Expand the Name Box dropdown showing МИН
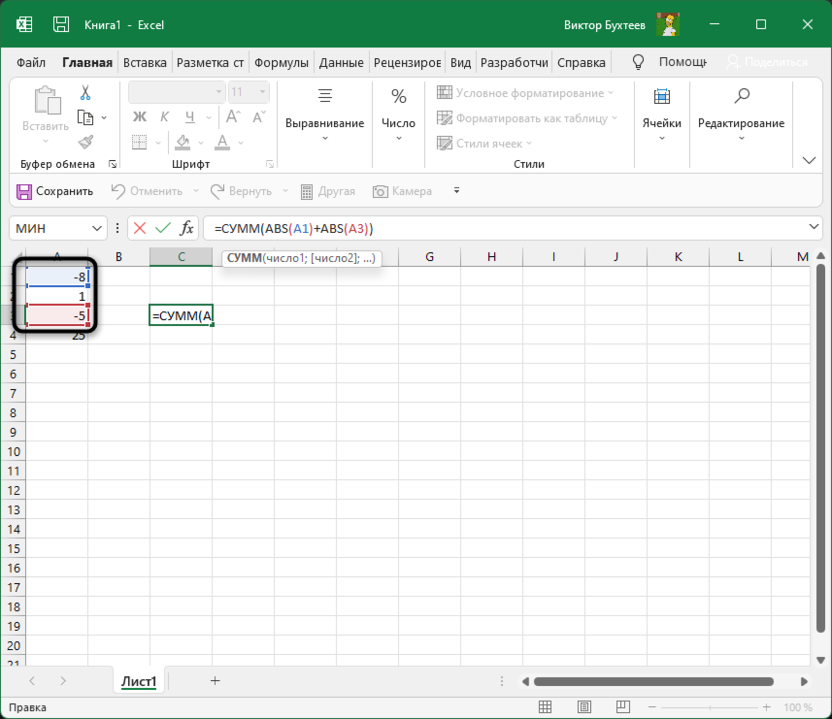832x719 pixels. 98,228
